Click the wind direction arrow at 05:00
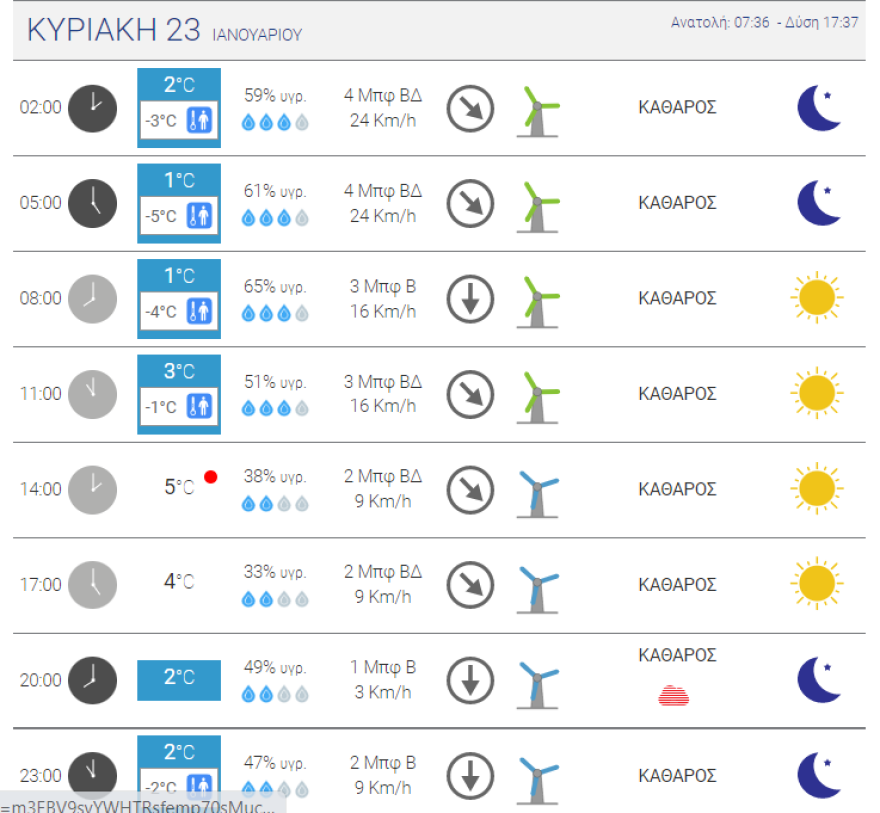 click(x=470, y=204)
